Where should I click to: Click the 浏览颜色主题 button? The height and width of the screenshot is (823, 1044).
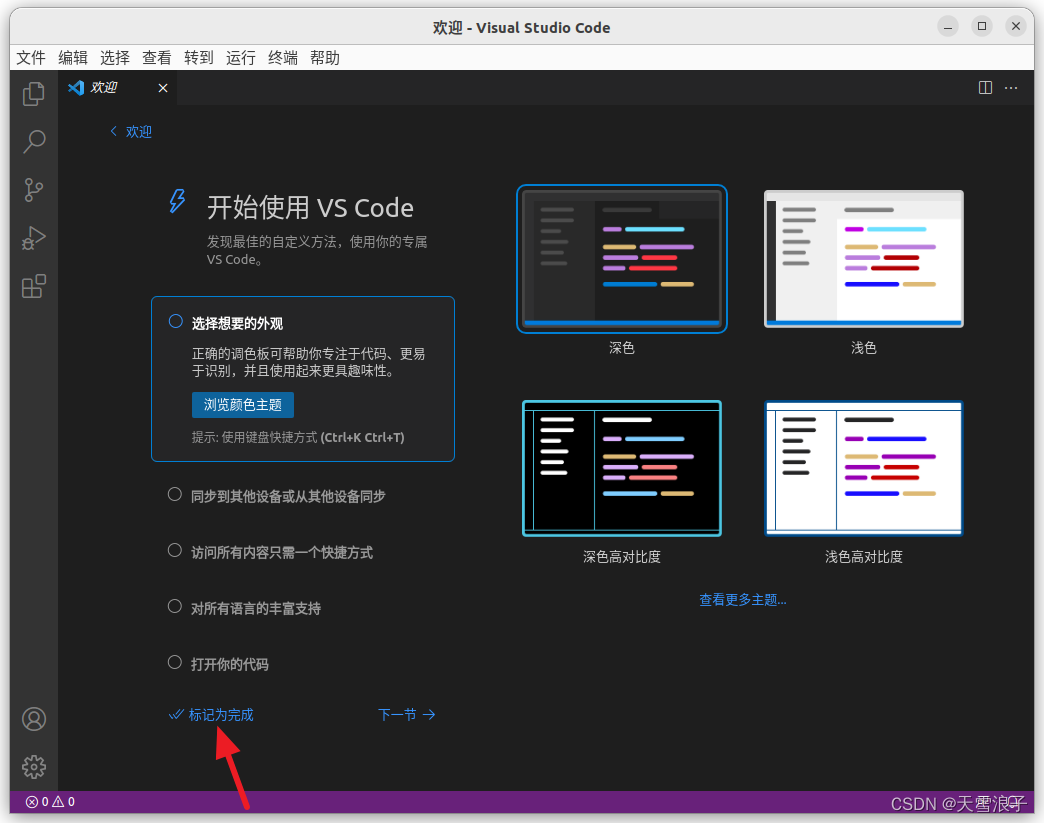click(242, 405)
